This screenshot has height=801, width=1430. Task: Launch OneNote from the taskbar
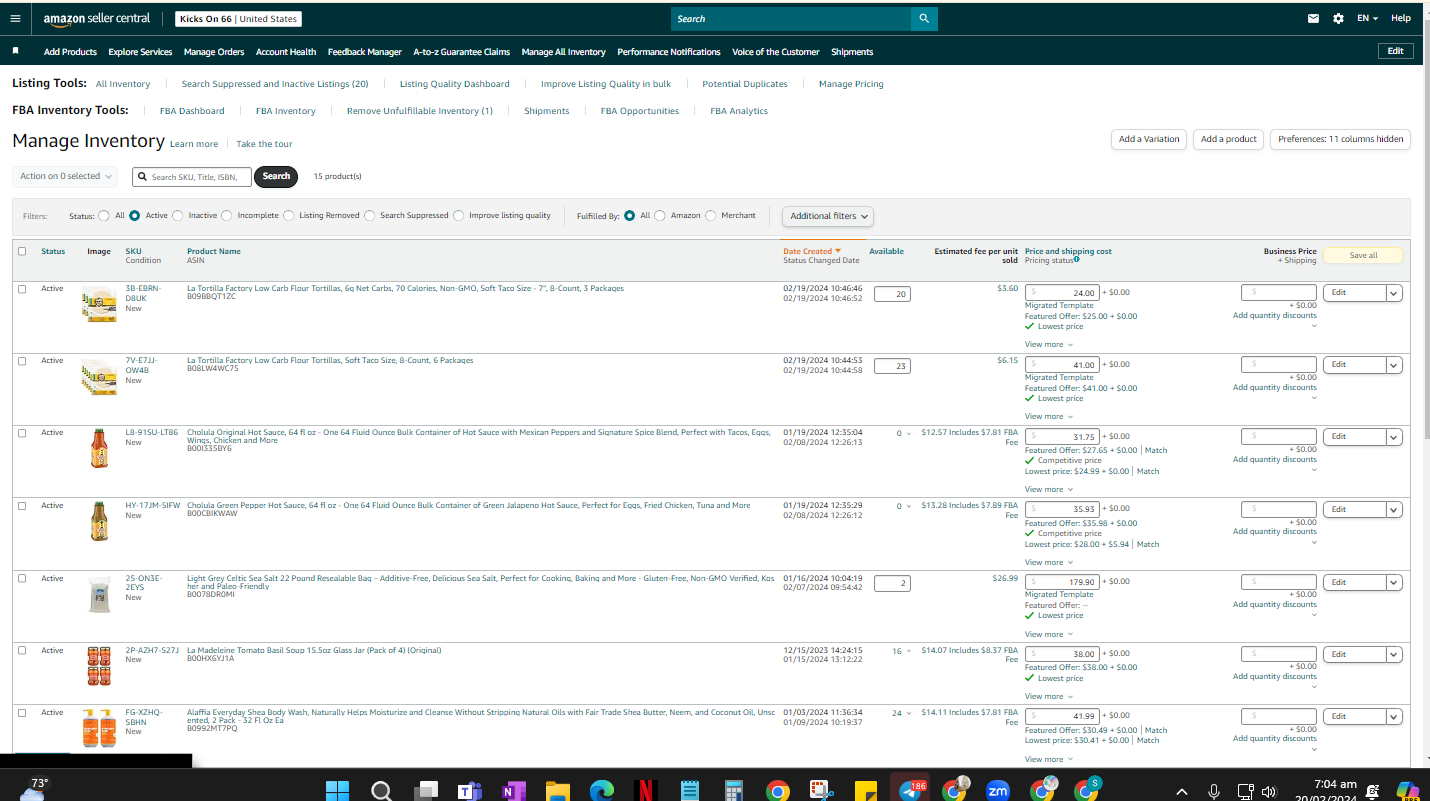click(x=513, y=790)
